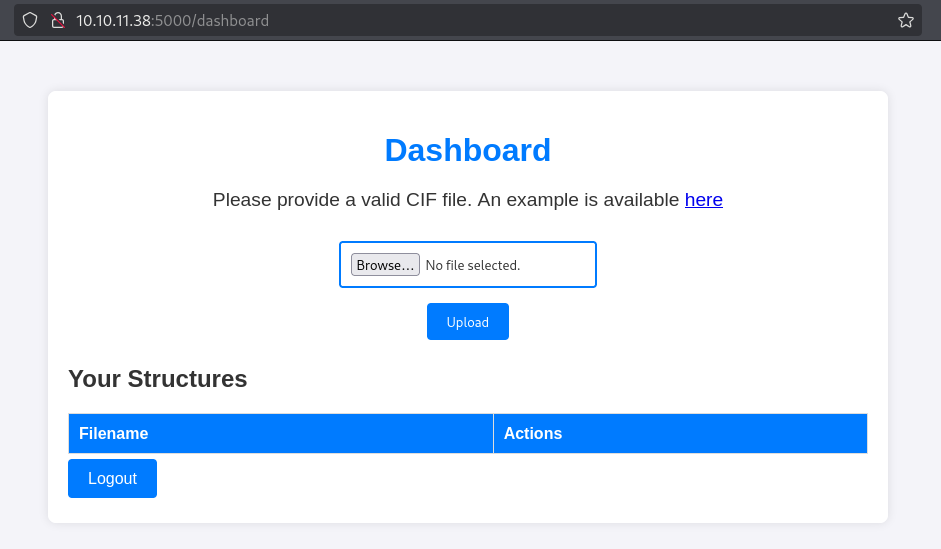Bookmark this page with the star icon

(x=906, y=20)
